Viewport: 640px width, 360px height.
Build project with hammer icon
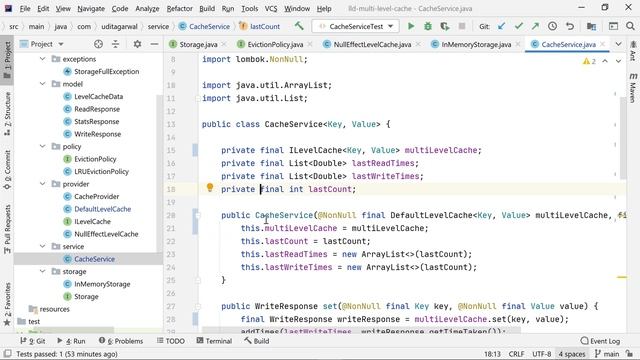[x=299, y=26]
